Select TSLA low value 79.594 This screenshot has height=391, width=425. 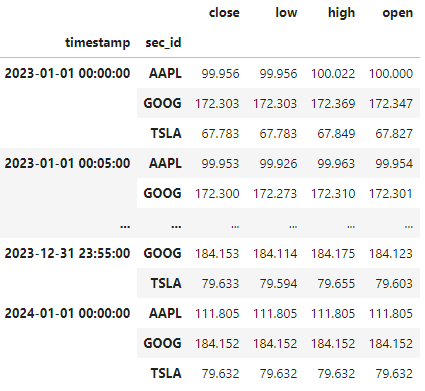point(278,284)
